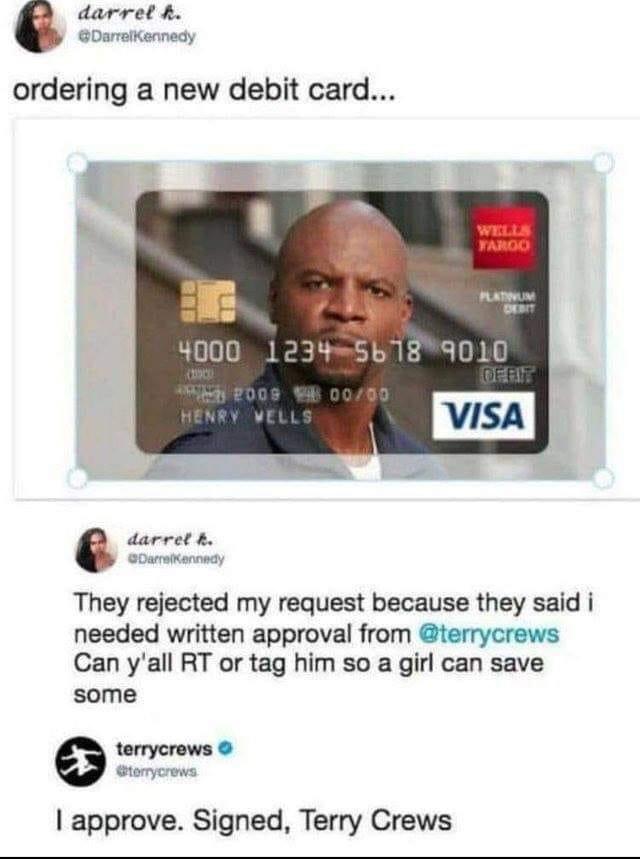640x859 pixels.
Task: Open the @terrycrews mention link
Action: coord(489,634)
